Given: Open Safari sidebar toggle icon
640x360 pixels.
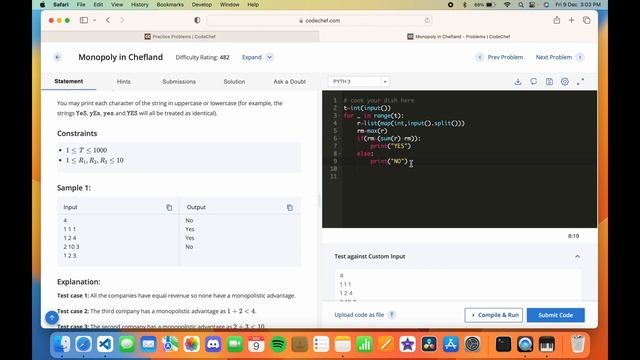Looking at the screenshot, I should point(84,20).
